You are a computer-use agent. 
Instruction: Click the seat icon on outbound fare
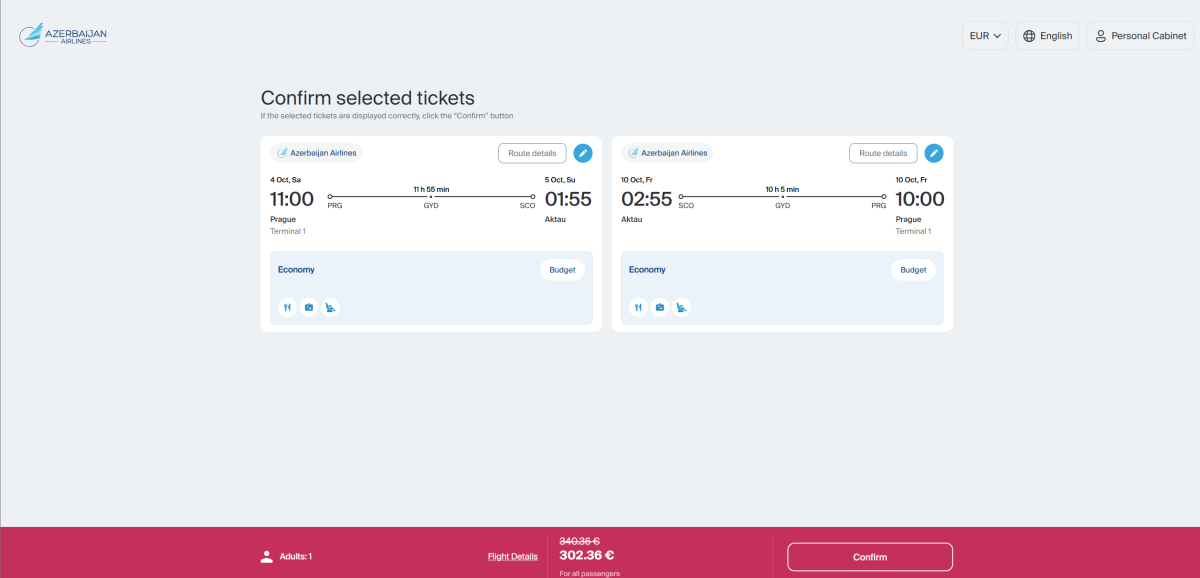click(331, 308)
